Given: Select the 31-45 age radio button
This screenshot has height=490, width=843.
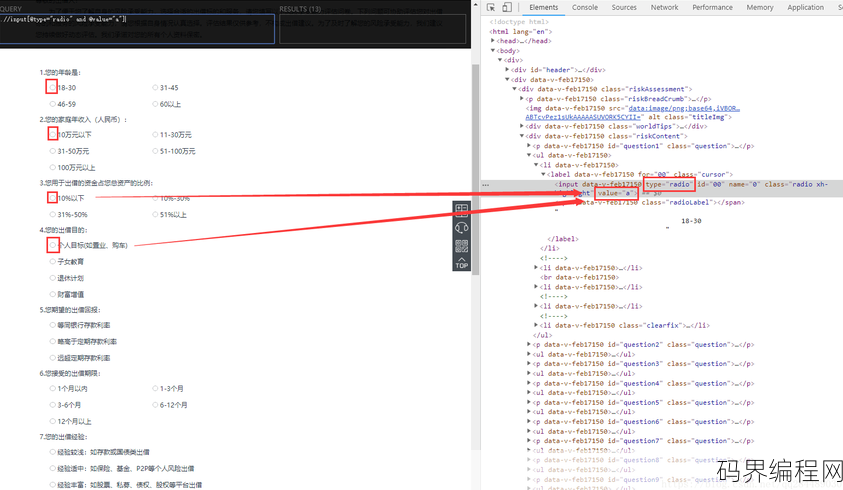Looking at the screenshot, I should 155,87.
